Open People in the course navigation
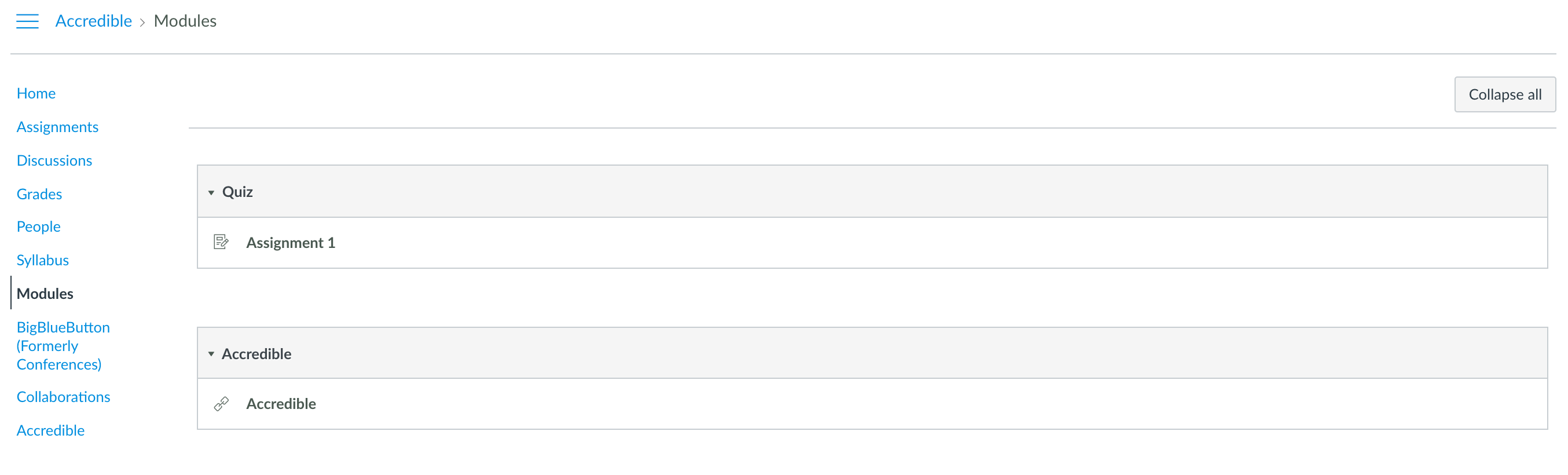 38,226
